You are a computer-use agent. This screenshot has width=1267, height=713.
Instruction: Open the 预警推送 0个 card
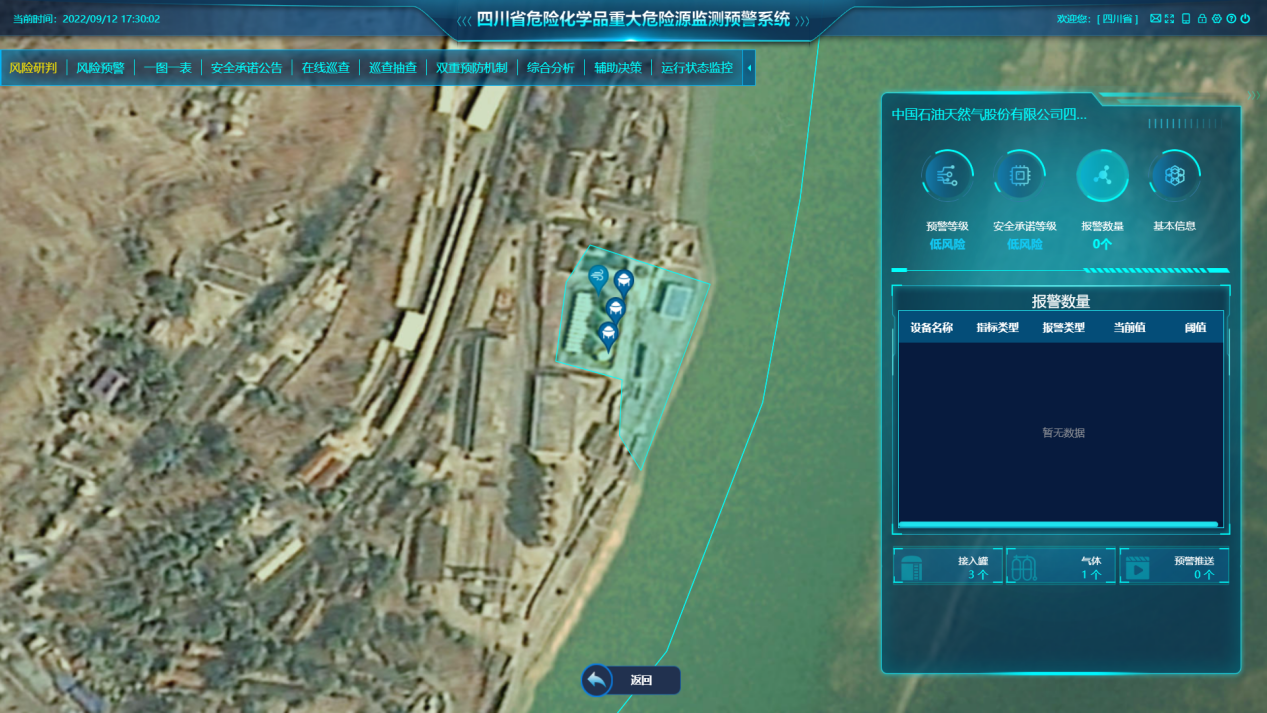click(x=1174, y=567)
